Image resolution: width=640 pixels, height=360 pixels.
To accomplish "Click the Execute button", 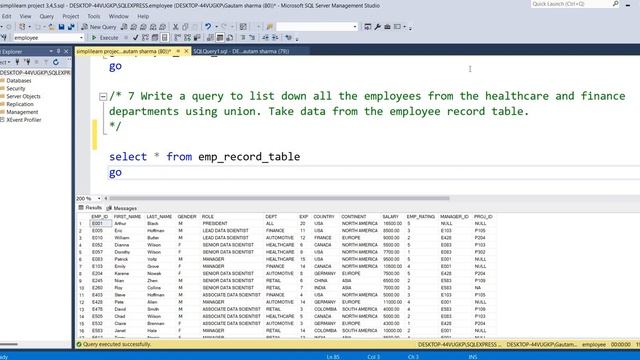I will pos(105,38).
